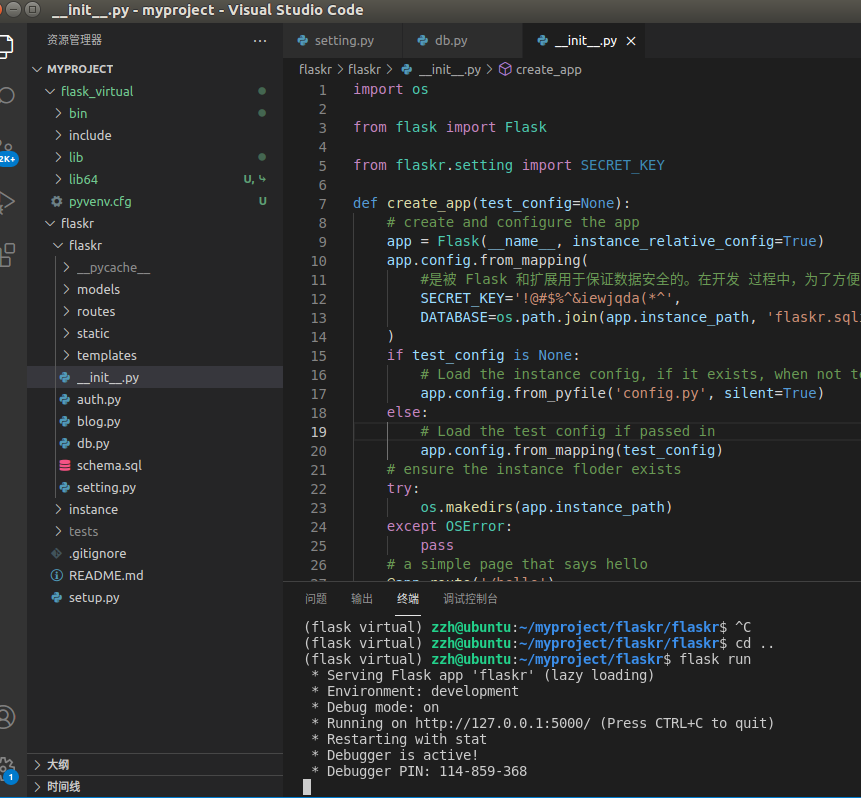This screenshot has width=861, height=798.
Task: Close the __init__.py editor tab
Action: tap(631, 41)
